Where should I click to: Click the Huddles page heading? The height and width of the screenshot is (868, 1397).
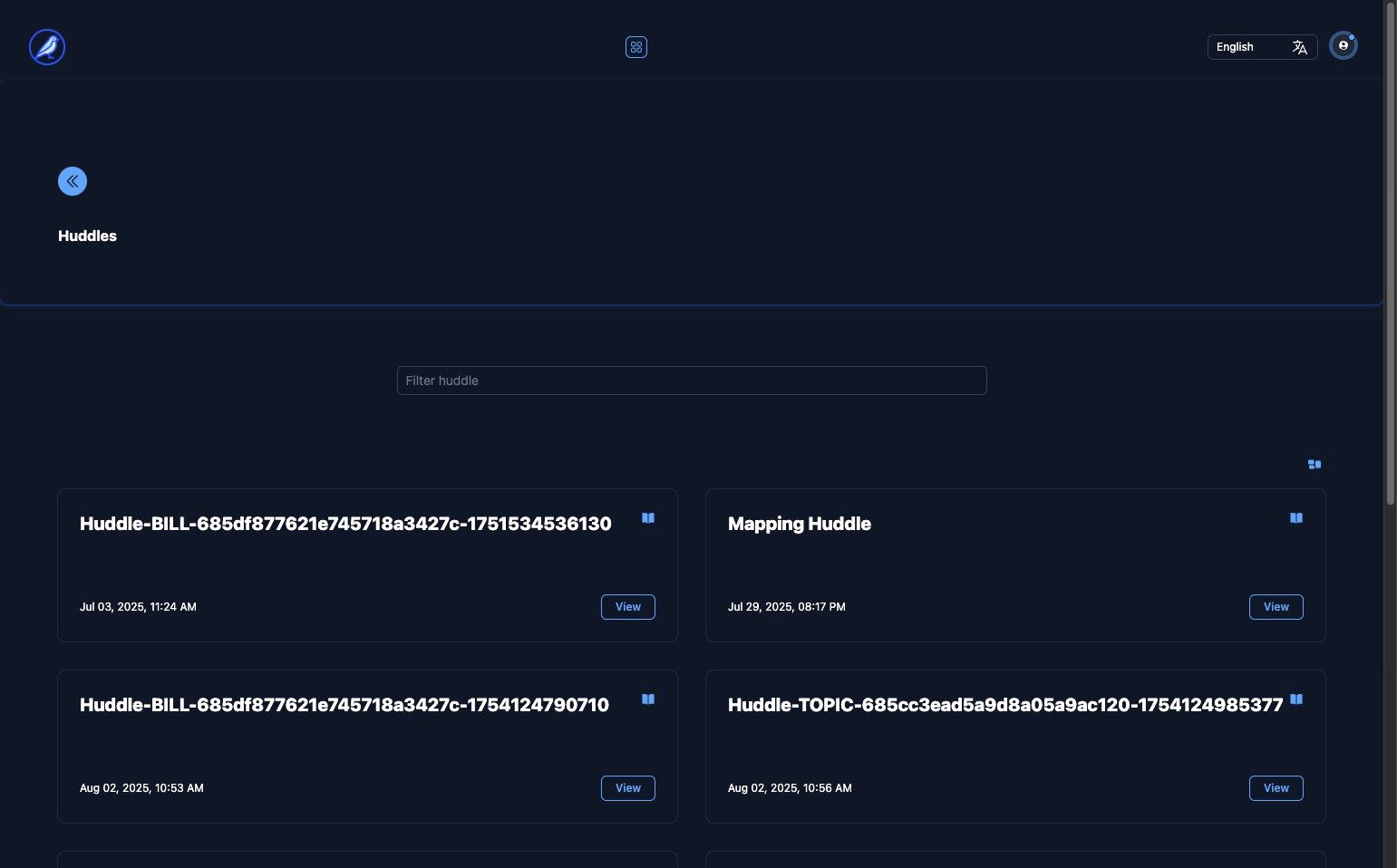point(87,236)
